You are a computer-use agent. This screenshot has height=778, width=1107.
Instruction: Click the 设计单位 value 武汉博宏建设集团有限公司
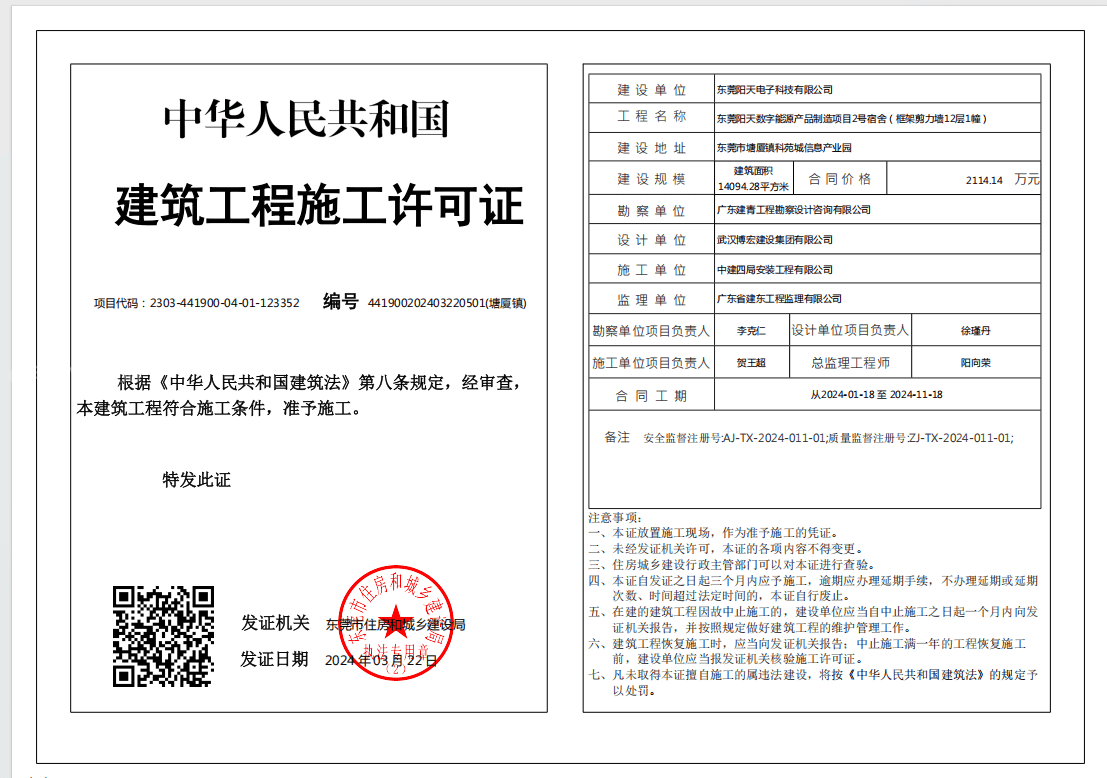tap(774, 240)
